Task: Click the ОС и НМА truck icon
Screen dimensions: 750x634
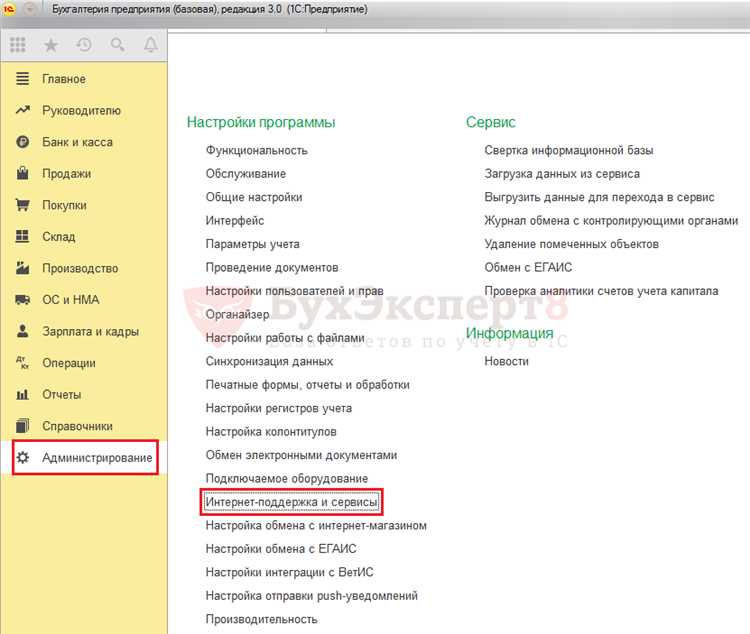Action: click(22, 300)
